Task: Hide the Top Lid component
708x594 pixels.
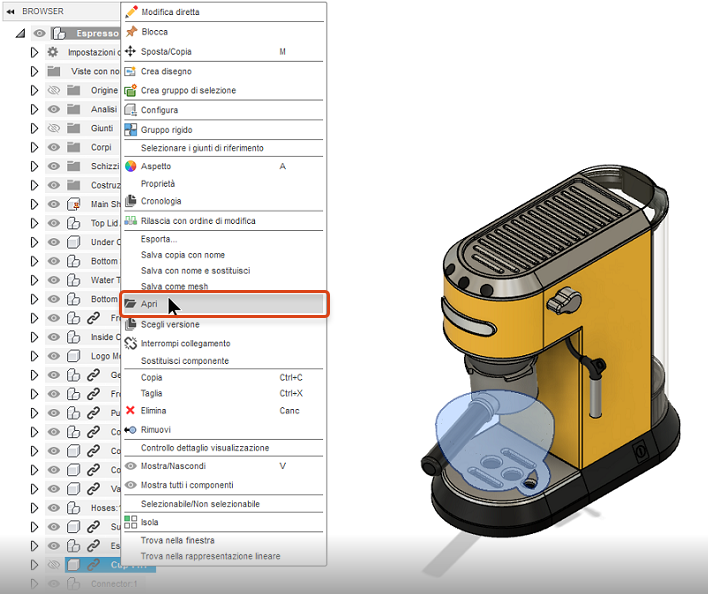Action: (x=54, y=223)
